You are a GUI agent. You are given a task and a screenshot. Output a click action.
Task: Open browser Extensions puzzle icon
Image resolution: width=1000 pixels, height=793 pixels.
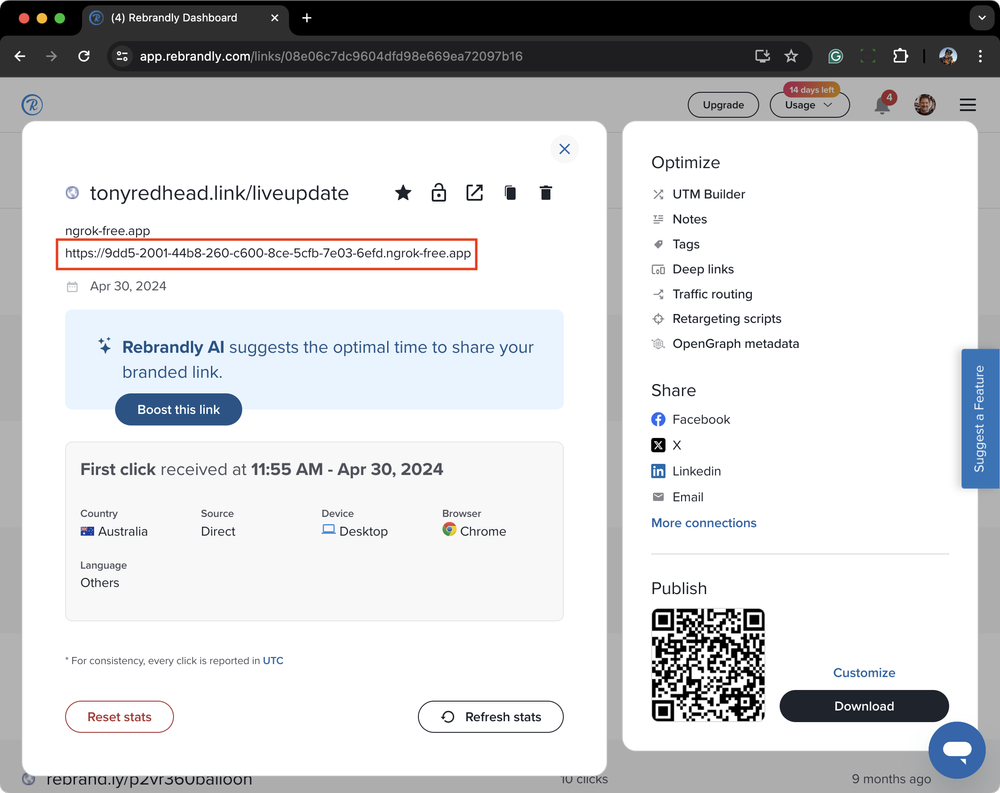click(x=900, y=56)
